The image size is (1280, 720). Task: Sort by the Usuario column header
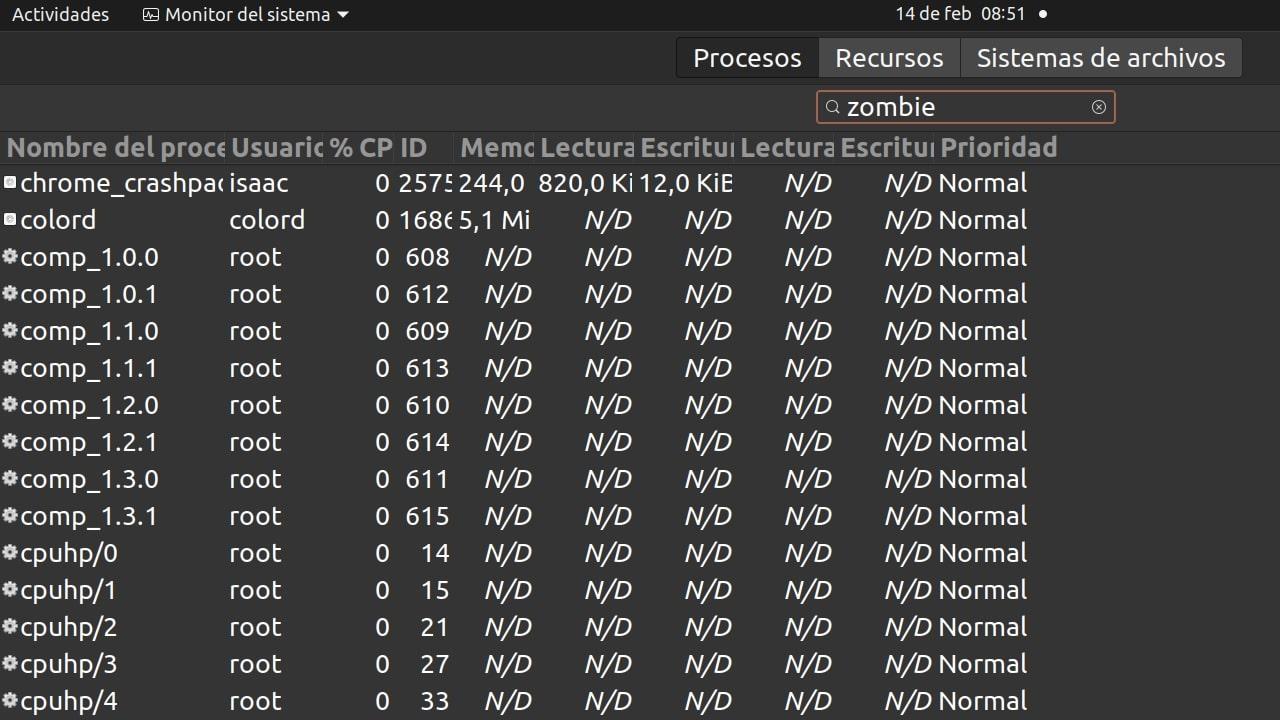276,148
